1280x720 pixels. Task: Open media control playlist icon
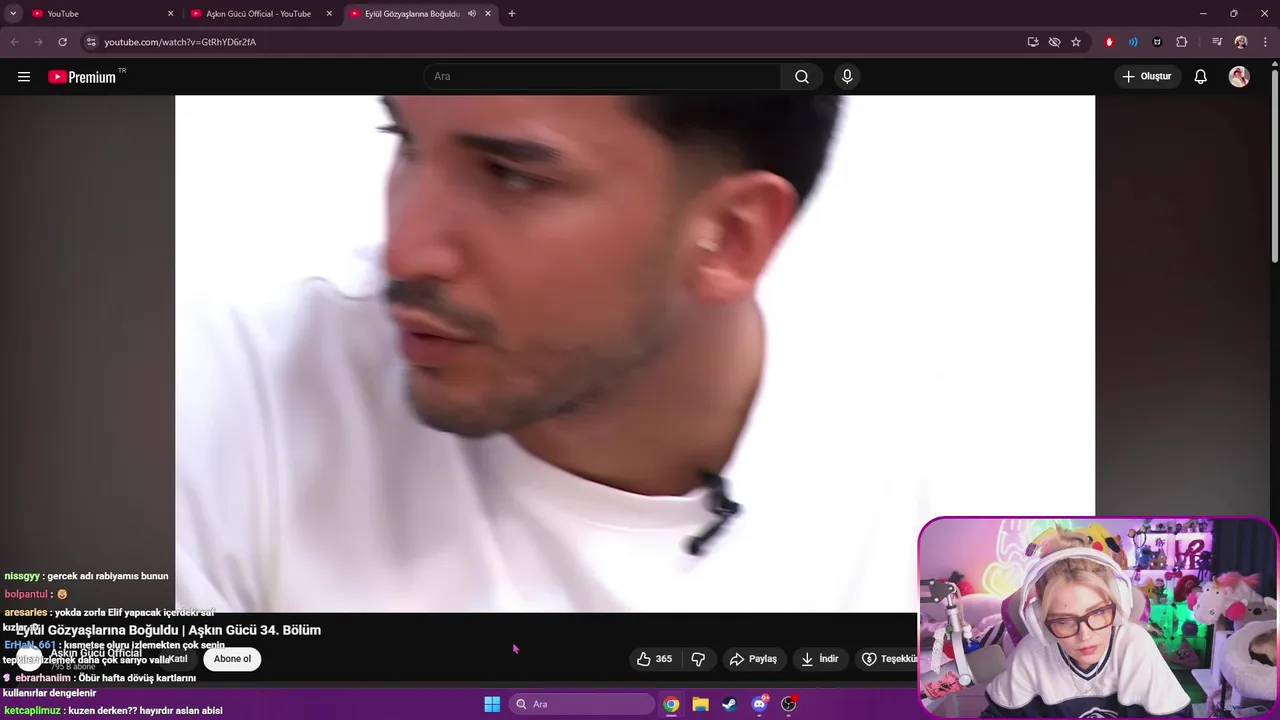tap(1217, 42)
